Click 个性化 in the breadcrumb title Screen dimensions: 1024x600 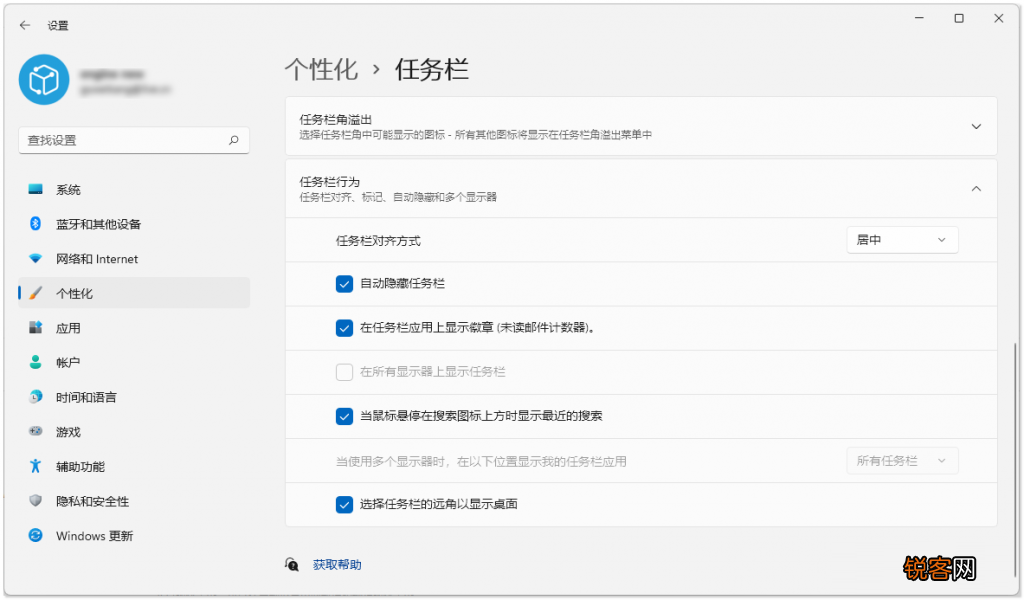[x=321, y=69]
